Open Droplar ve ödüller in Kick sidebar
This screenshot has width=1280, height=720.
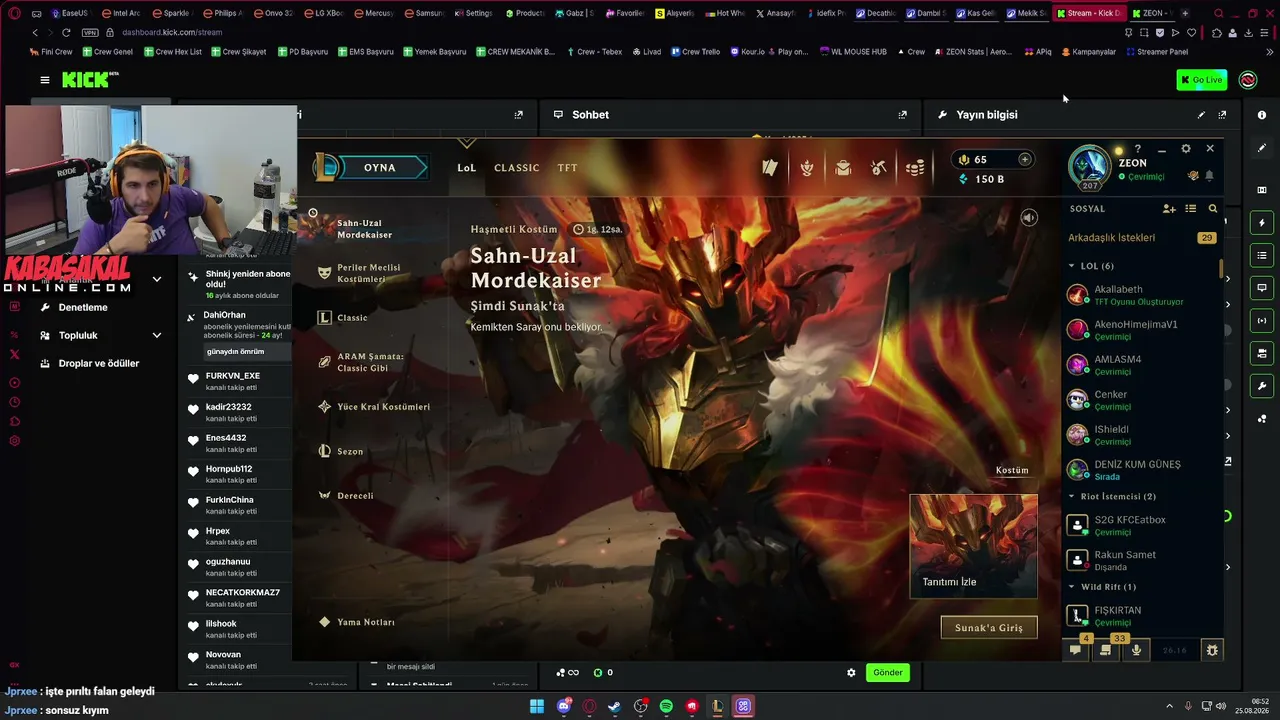100,364
